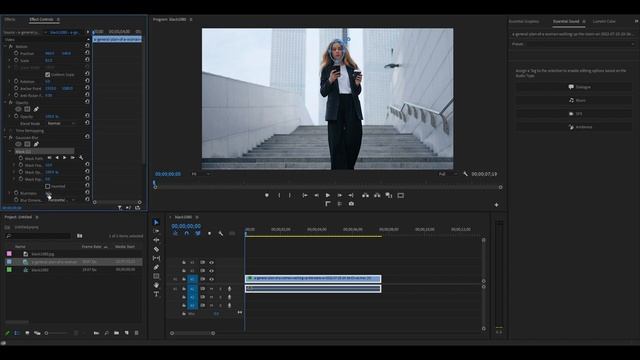640x360 pixels.
Task: Select the Ripple Edit tool
Action: click(156, 240)
